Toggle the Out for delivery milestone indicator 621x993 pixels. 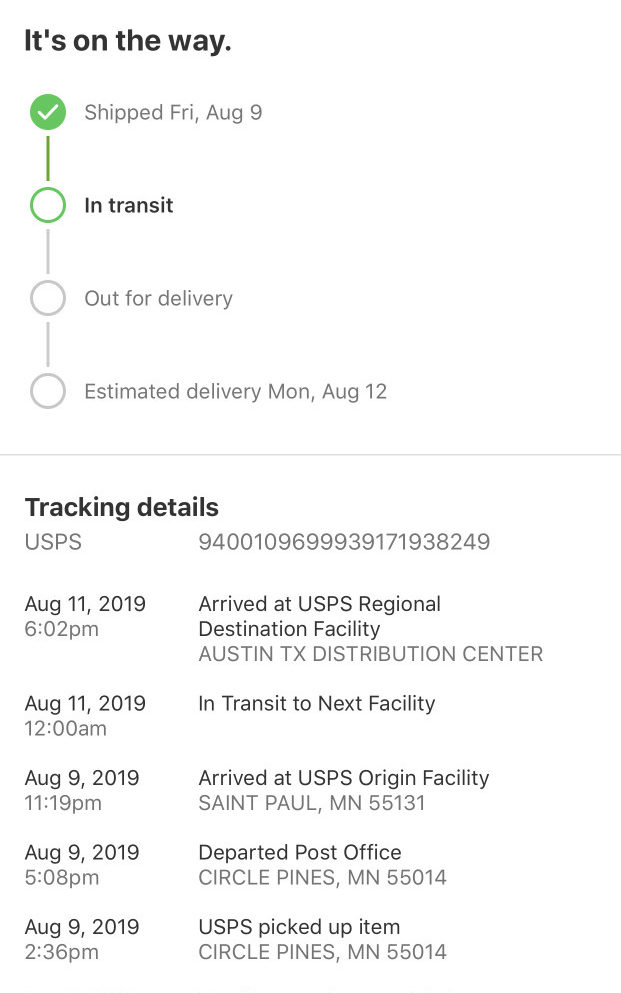pos(47,298)
